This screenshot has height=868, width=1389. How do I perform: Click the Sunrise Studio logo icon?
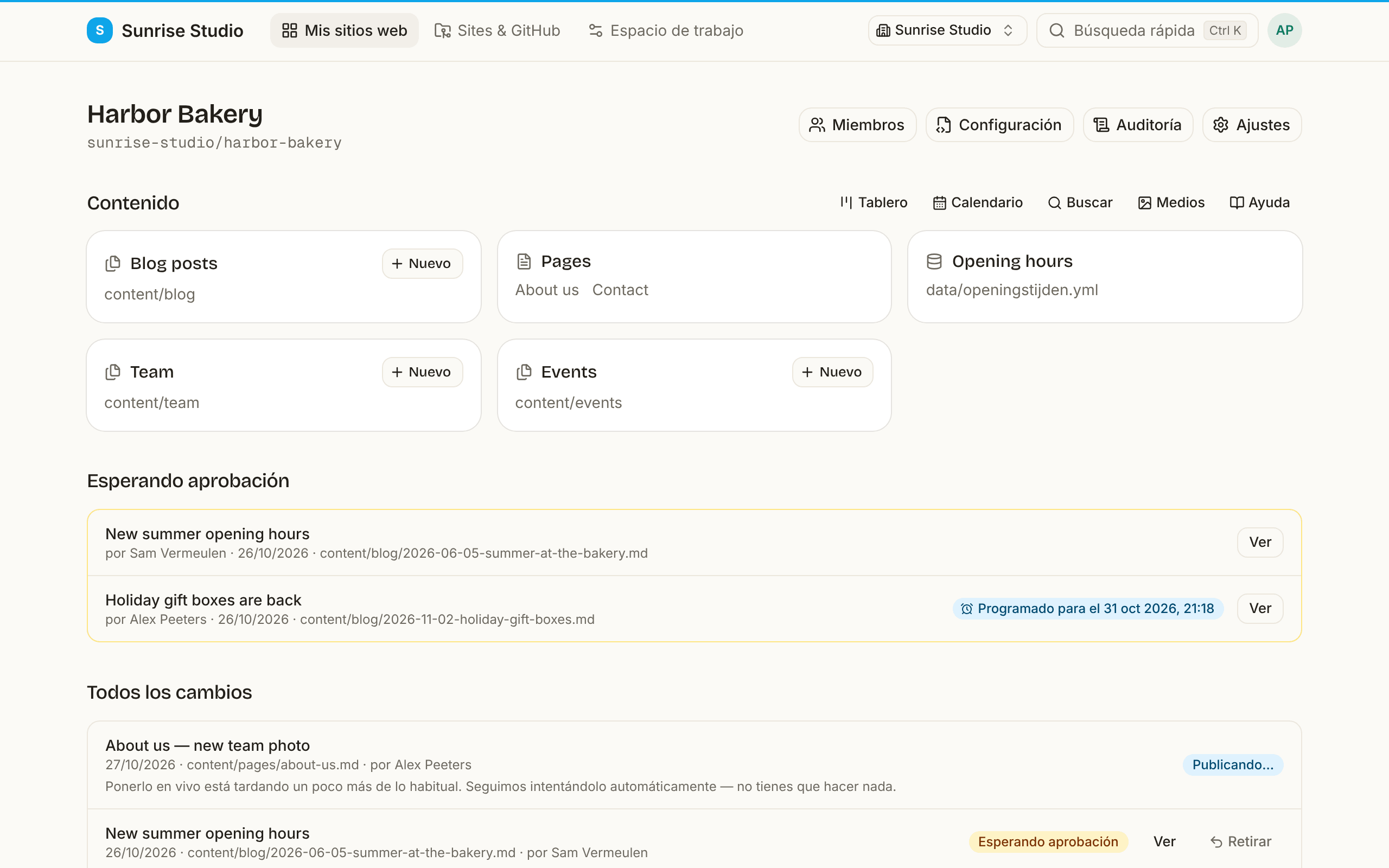click(99, 30)
